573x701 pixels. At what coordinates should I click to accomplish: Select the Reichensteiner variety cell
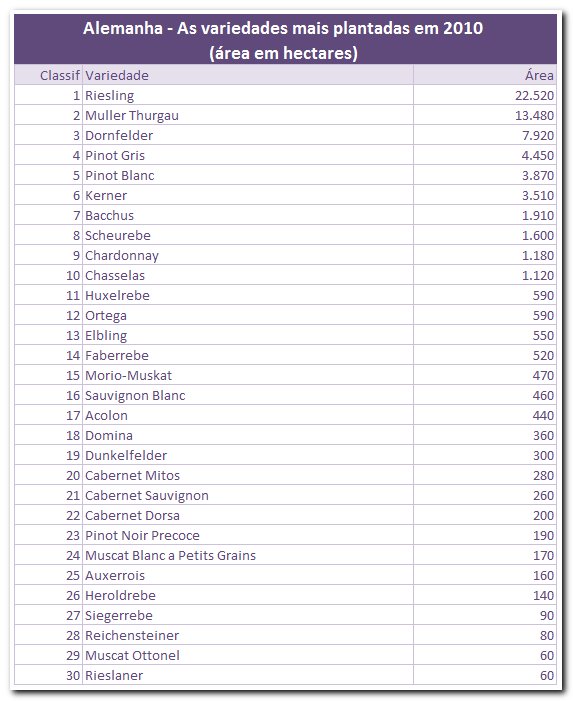(x=248, y=635)
